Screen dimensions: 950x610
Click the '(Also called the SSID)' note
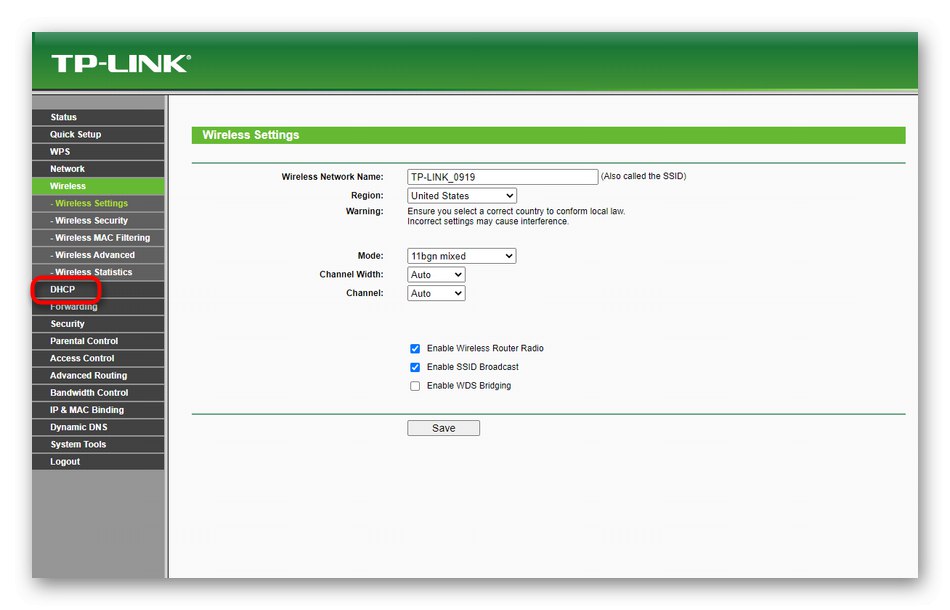point(643,176)
